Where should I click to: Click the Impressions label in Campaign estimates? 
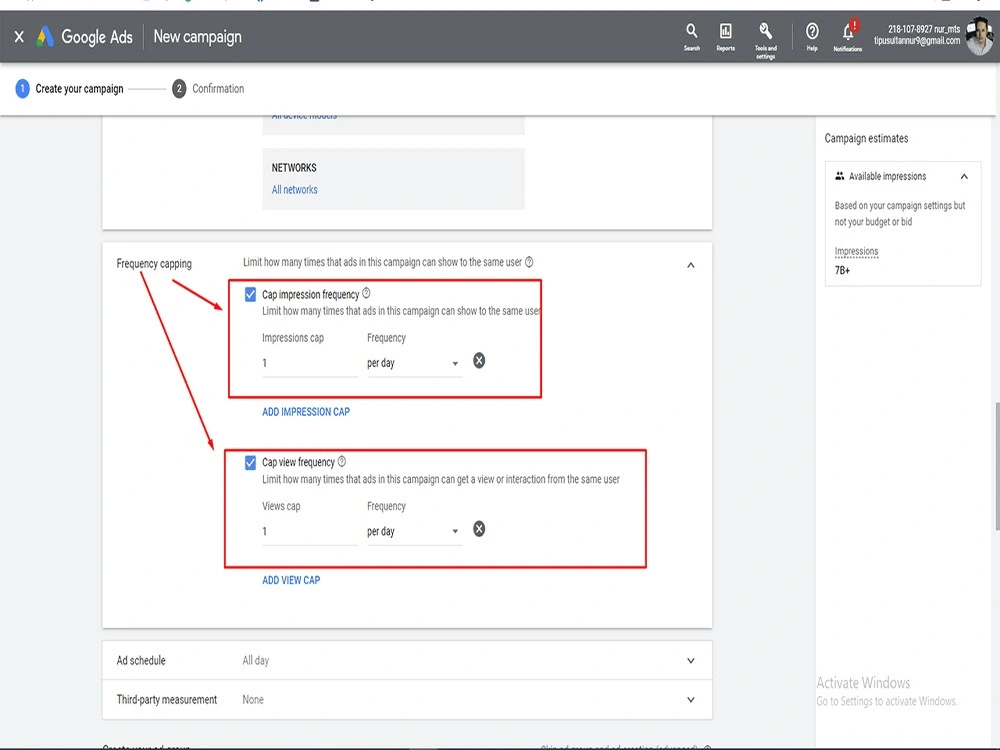pos(857,251)
